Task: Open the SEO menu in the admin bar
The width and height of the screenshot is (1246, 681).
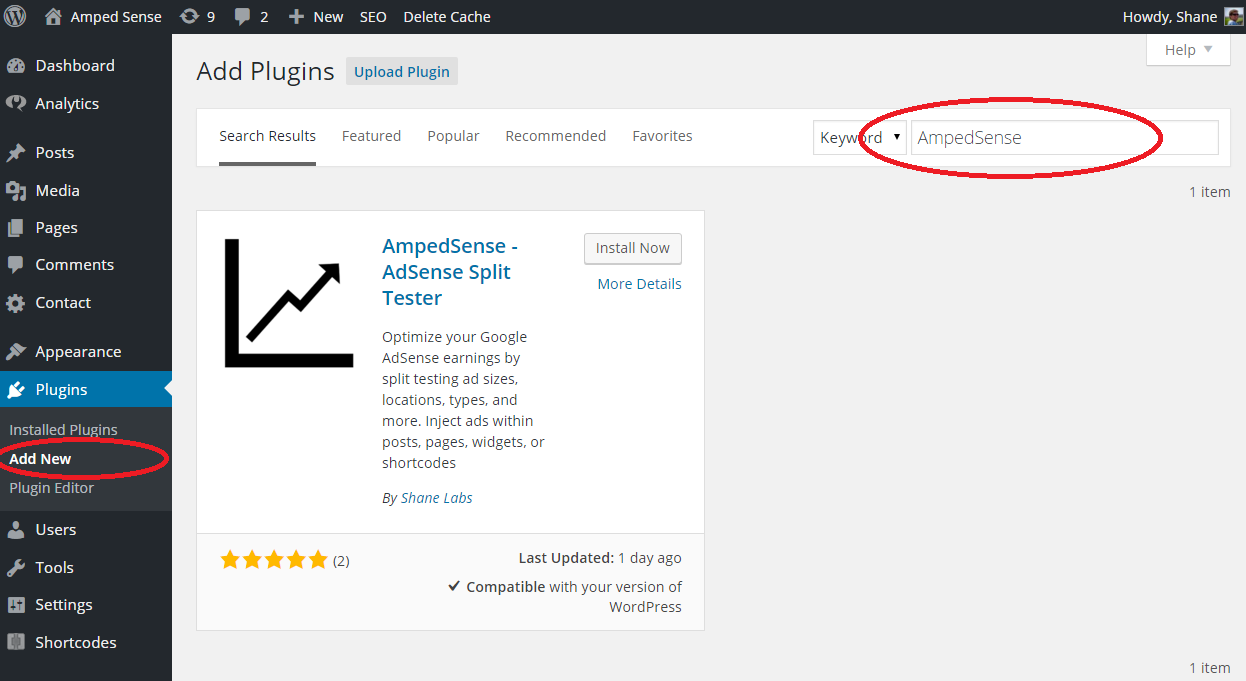Action: 373,17
